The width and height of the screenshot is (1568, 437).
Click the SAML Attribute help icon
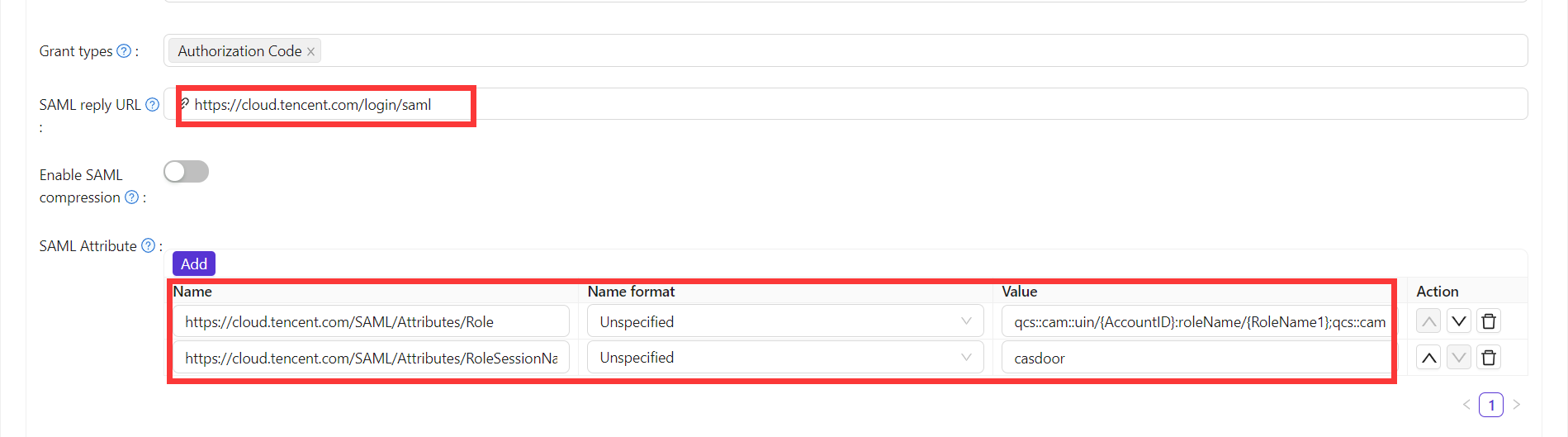(x=148, y=245)
